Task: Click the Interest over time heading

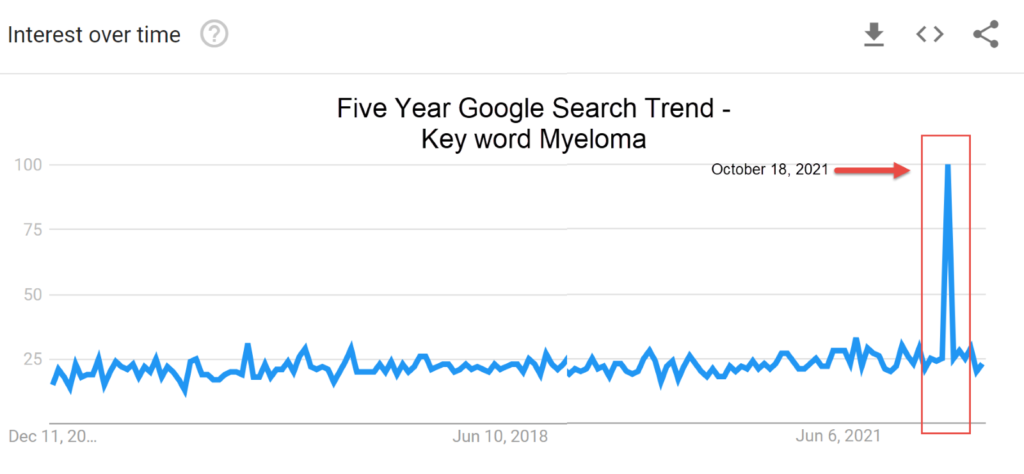Action: point(94,35)
